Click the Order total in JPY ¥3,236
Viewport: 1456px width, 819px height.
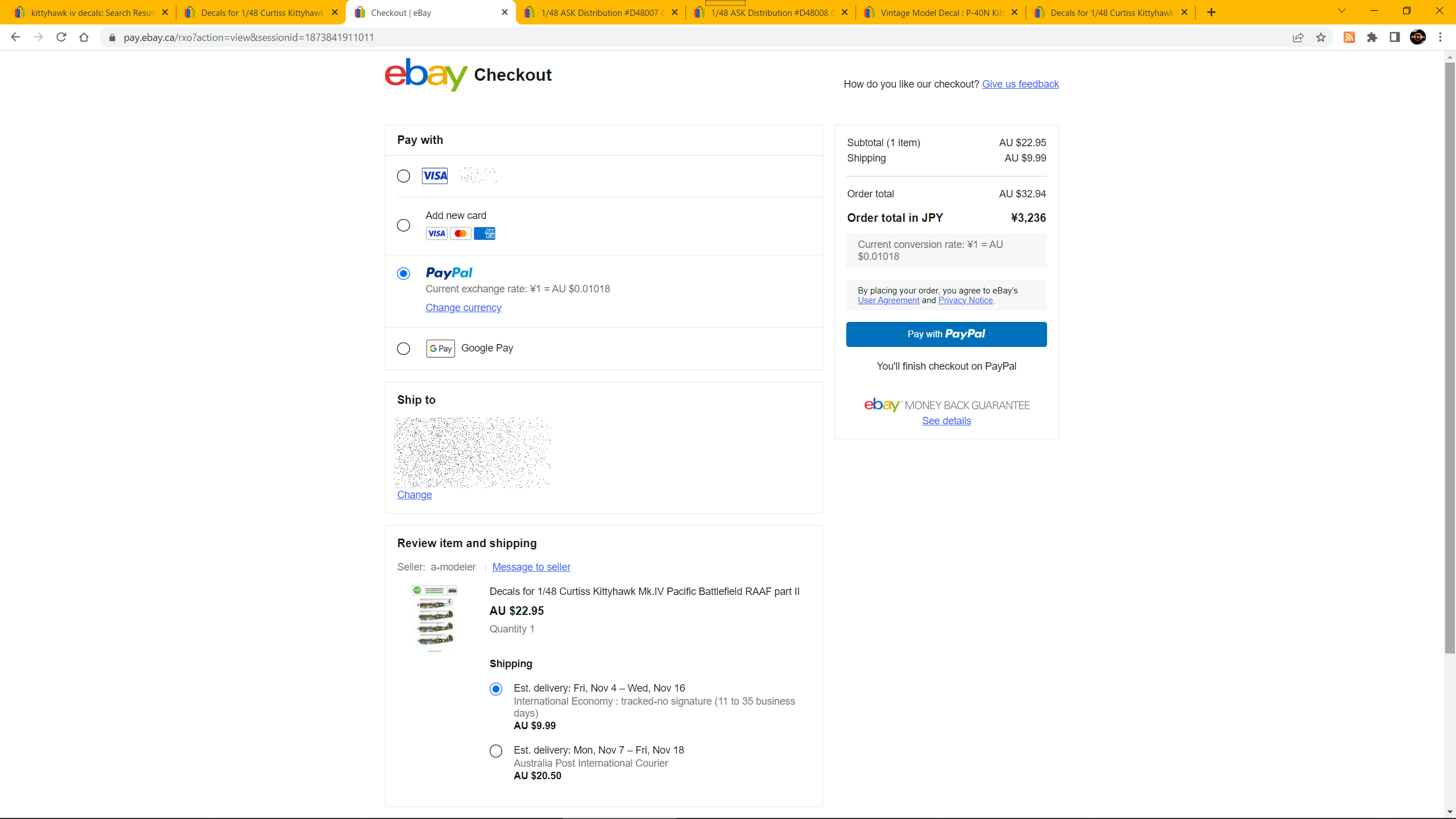coord(946,218)
